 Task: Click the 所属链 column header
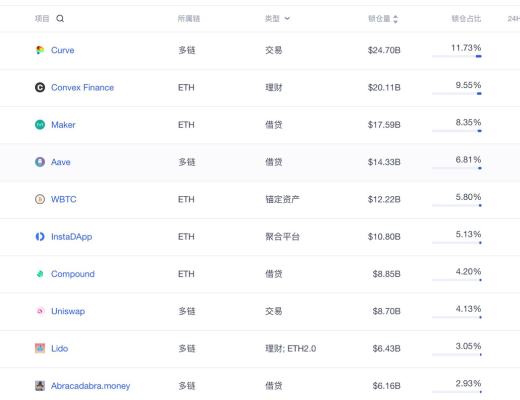189,19
